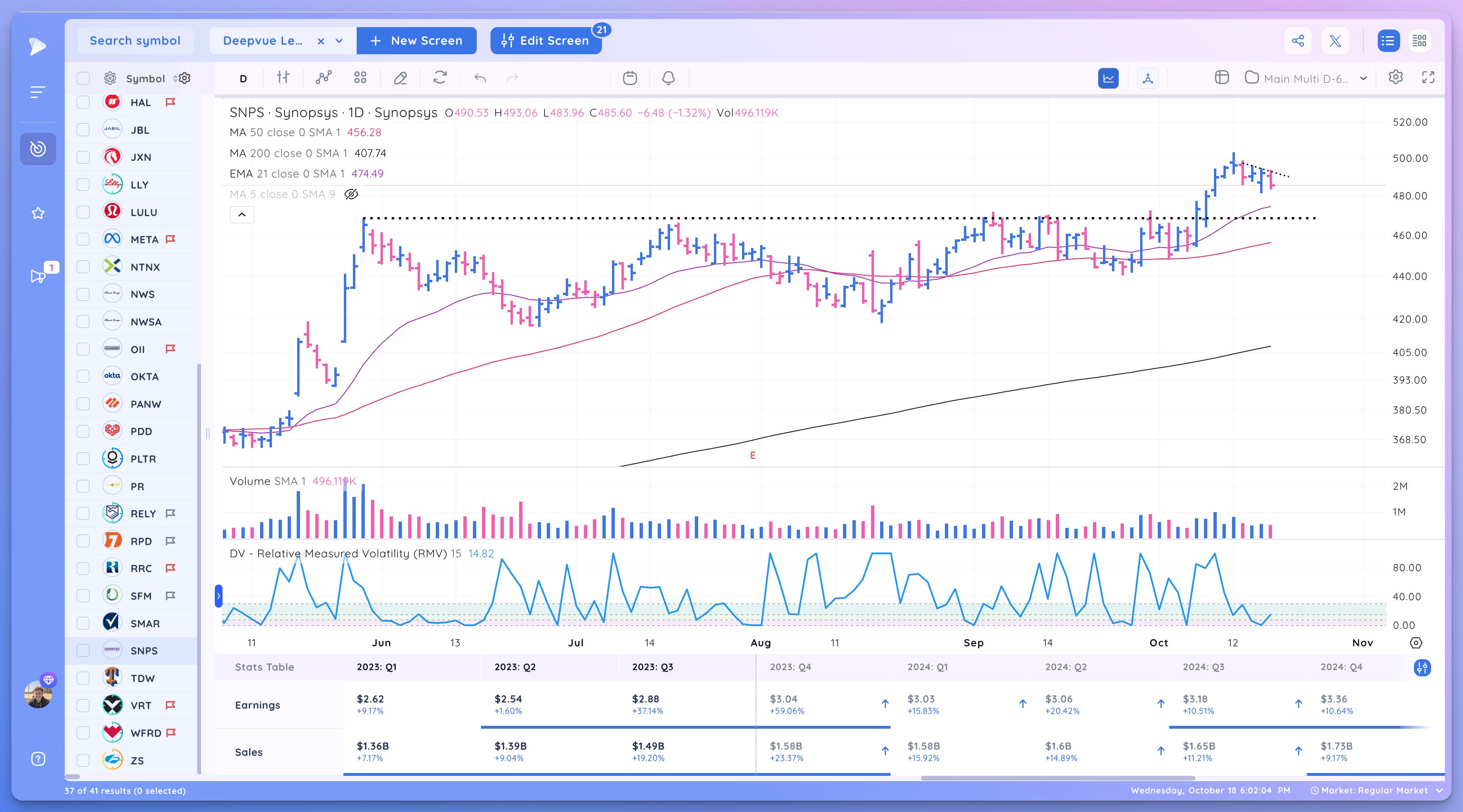
Task: Switch to the grid table view icon
Action: tap(1419, 41)
